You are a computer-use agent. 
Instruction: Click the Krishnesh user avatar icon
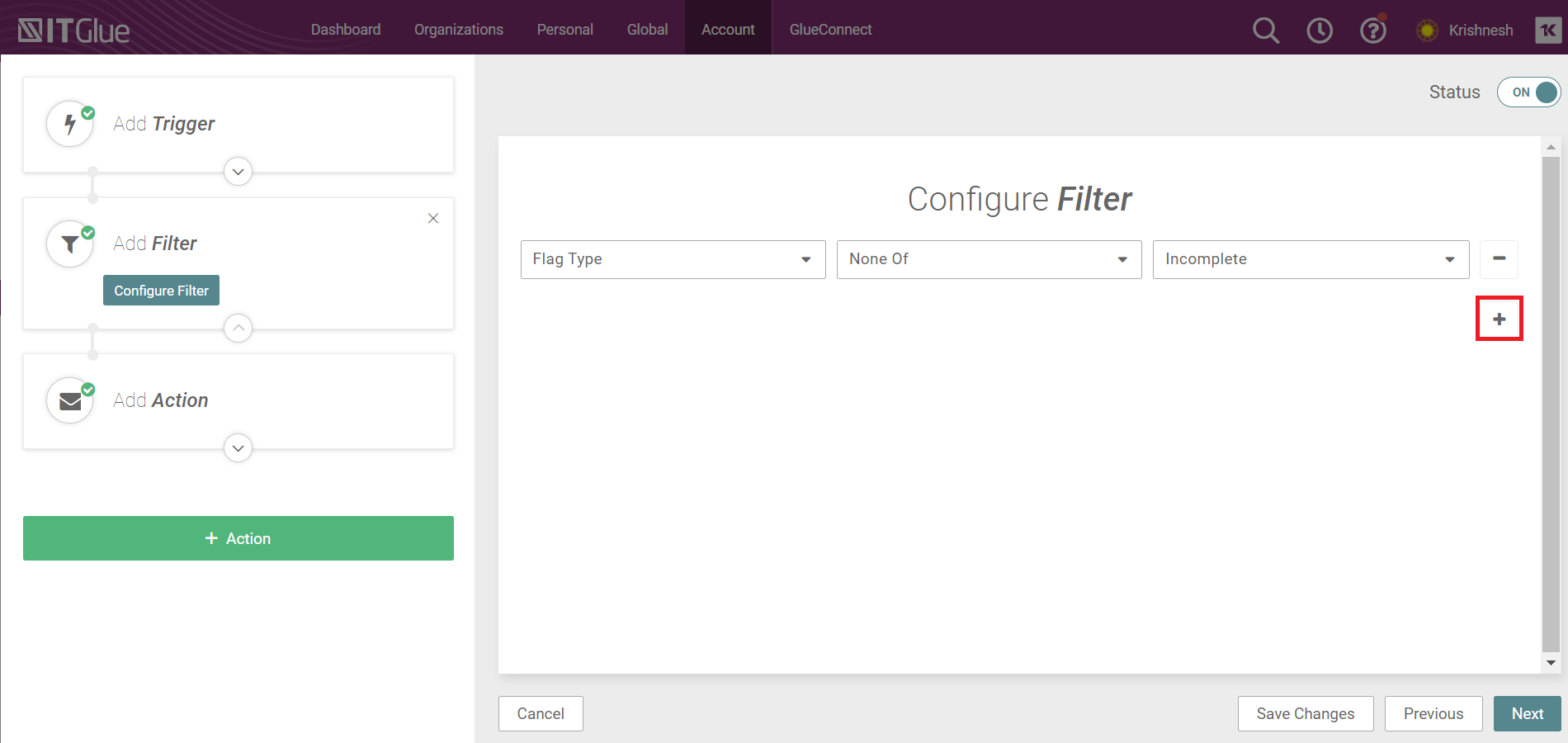click(x=1427, y=31)
